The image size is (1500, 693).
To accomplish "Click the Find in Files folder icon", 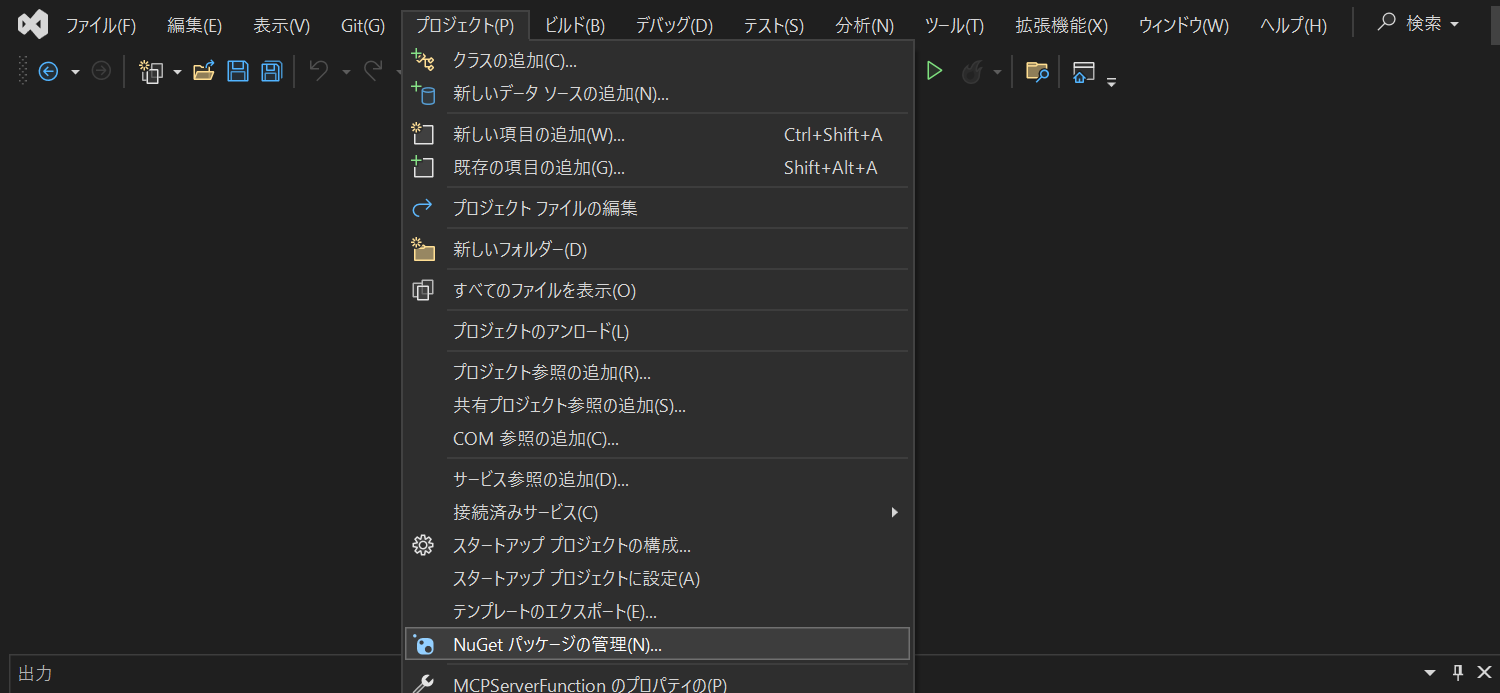I will 1037,72.
